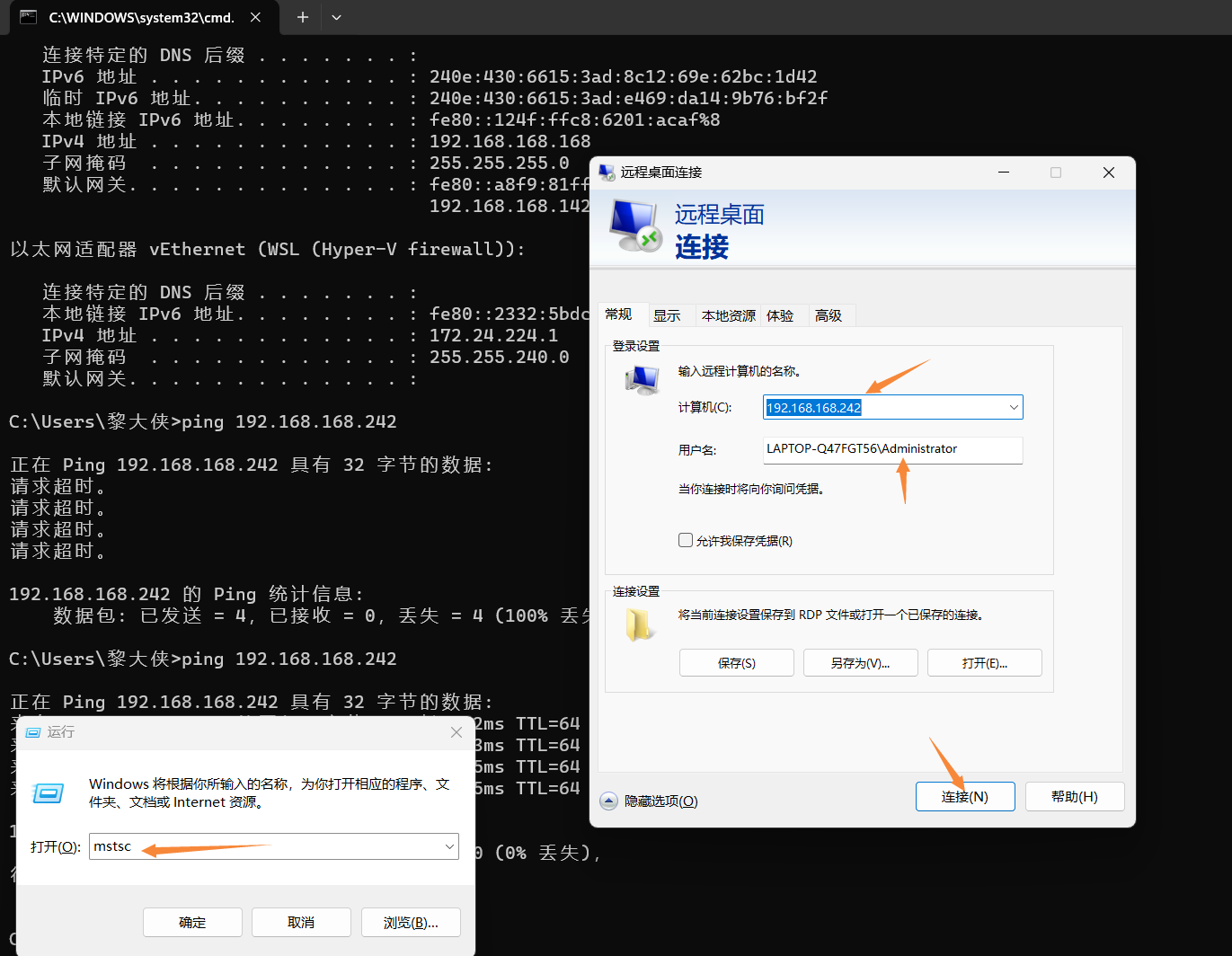Click the 输入远程计算机的名称。 text

740,371
